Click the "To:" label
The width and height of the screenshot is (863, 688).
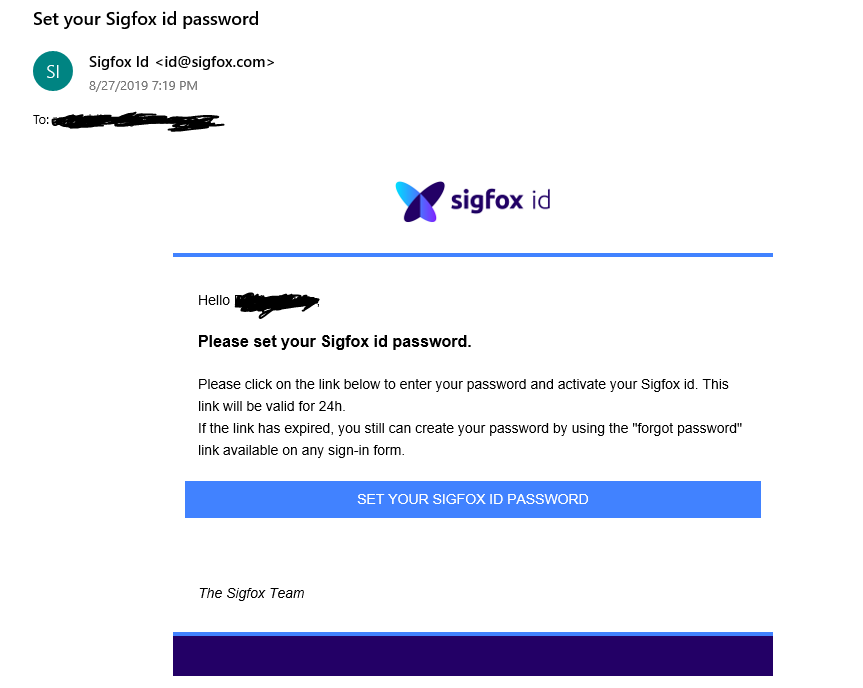(x=41, y=120)
